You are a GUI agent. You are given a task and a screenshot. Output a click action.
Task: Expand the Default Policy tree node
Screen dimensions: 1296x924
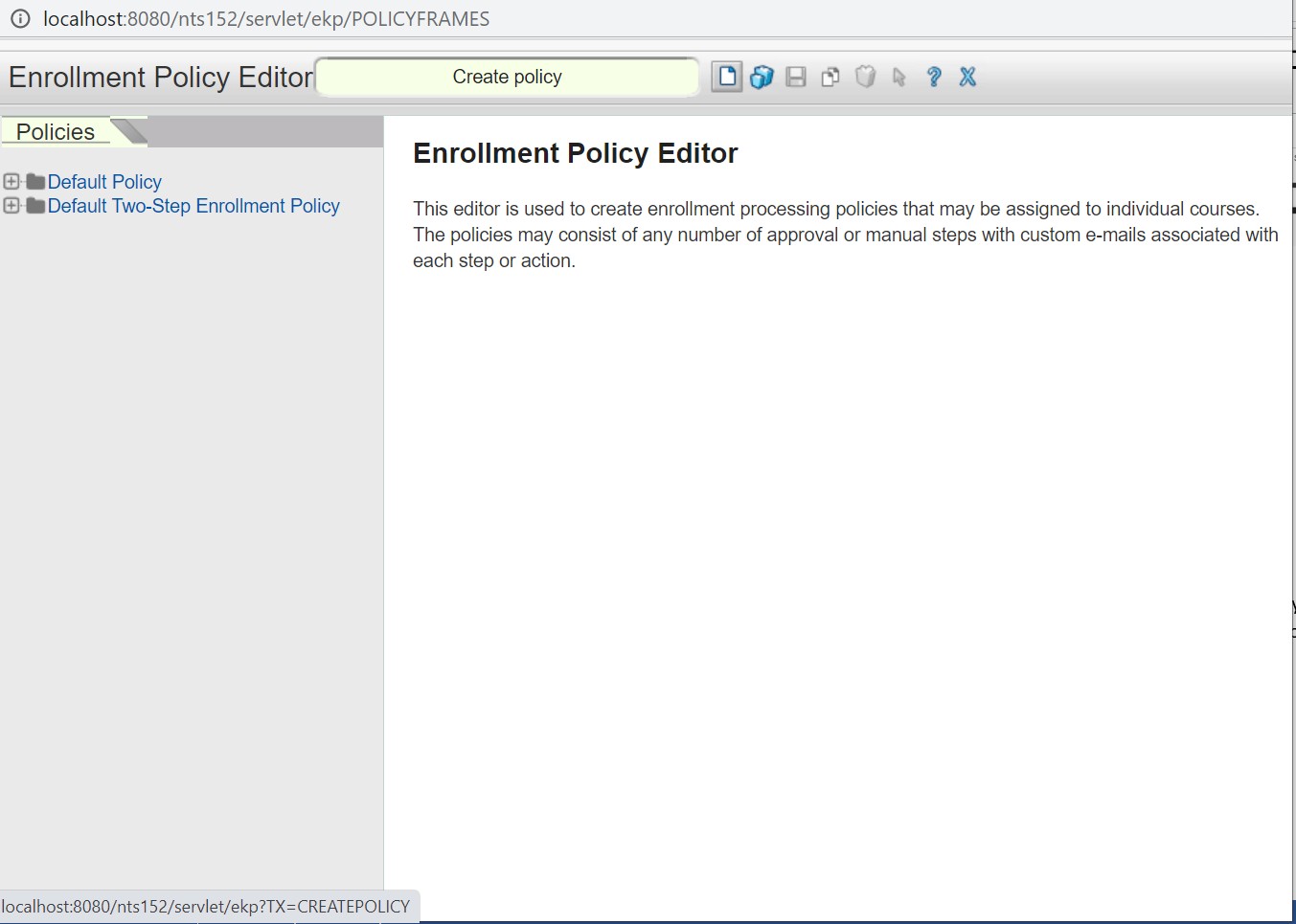click(11, 182)
